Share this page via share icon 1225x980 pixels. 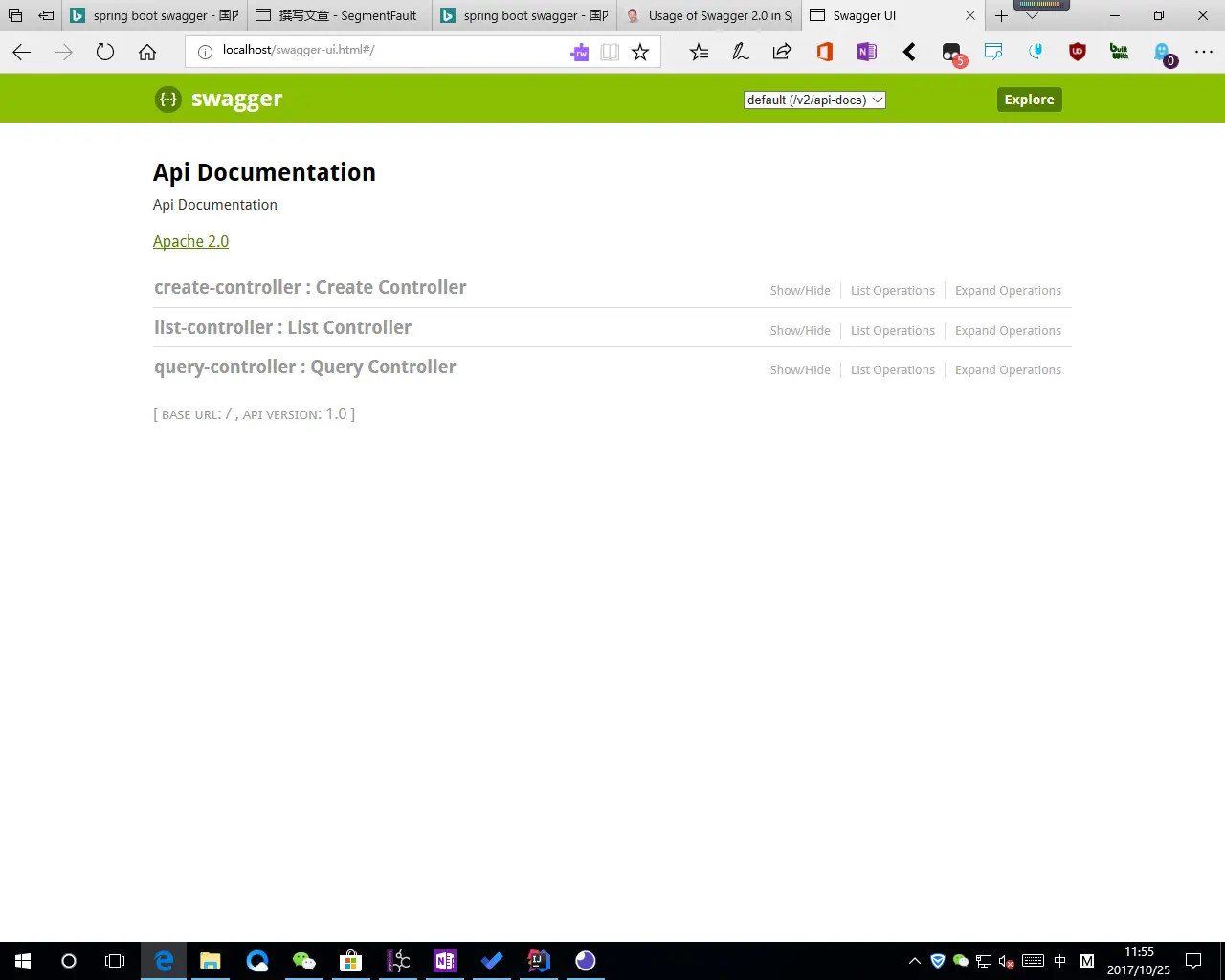tap(782, 53)
